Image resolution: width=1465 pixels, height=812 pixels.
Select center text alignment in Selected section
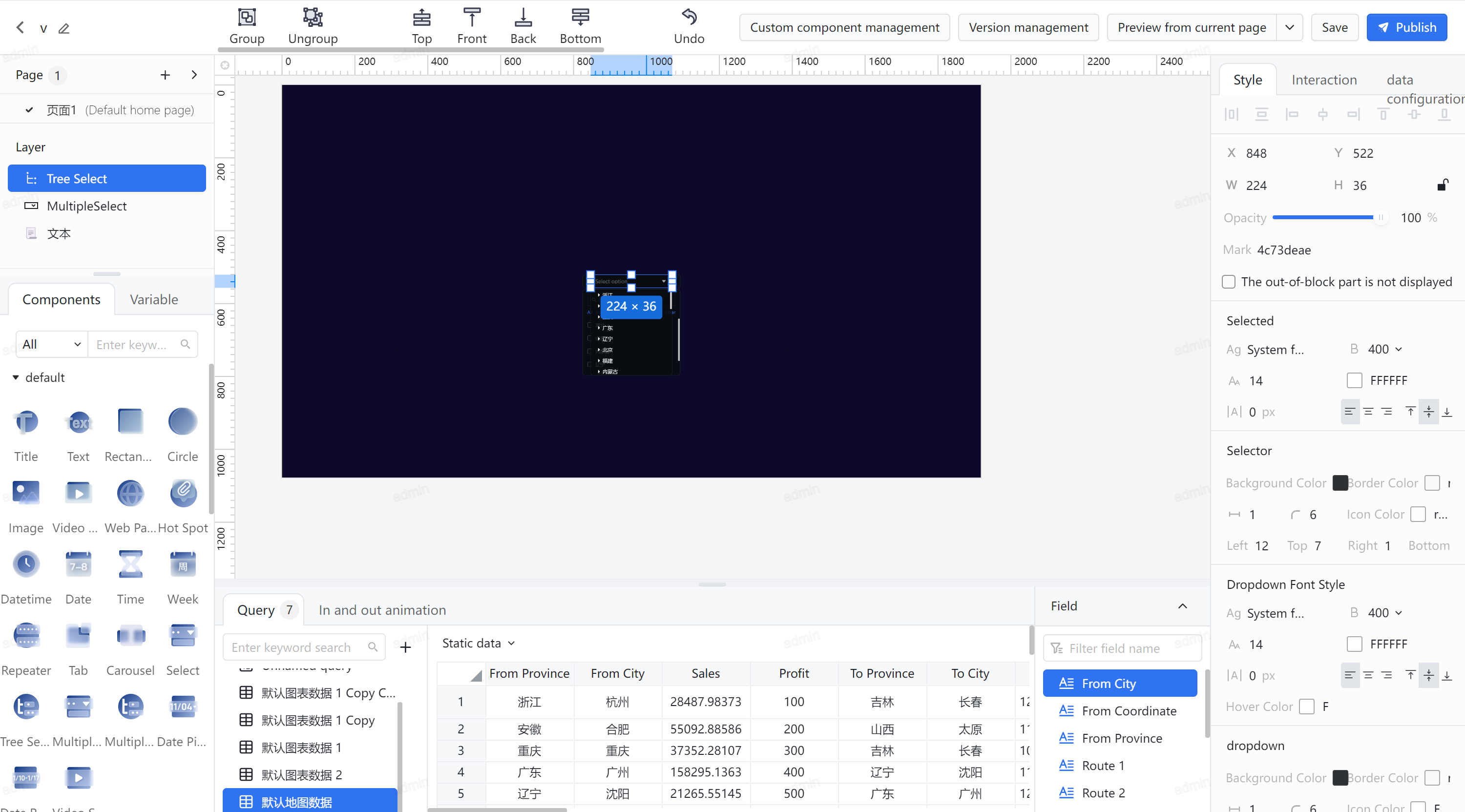coord(1368,412)
